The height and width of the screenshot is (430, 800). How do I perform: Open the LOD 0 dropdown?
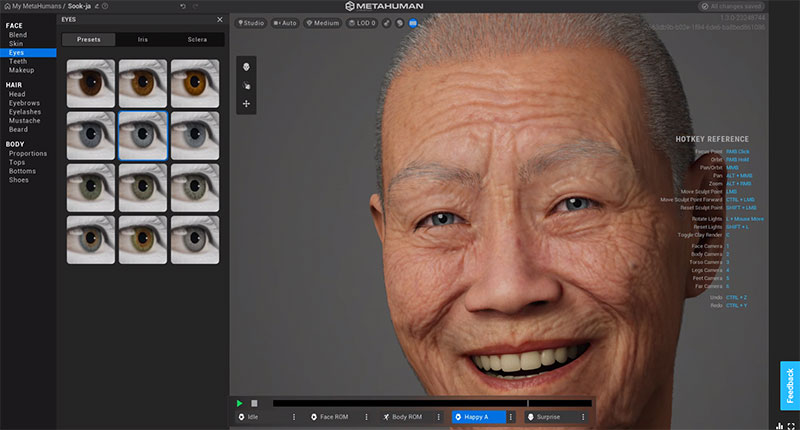point(362,23)
